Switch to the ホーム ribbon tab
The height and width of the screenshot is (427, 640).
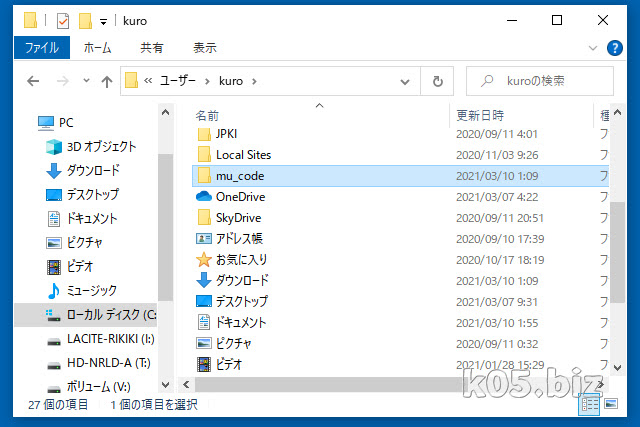(x=97, y=48)
